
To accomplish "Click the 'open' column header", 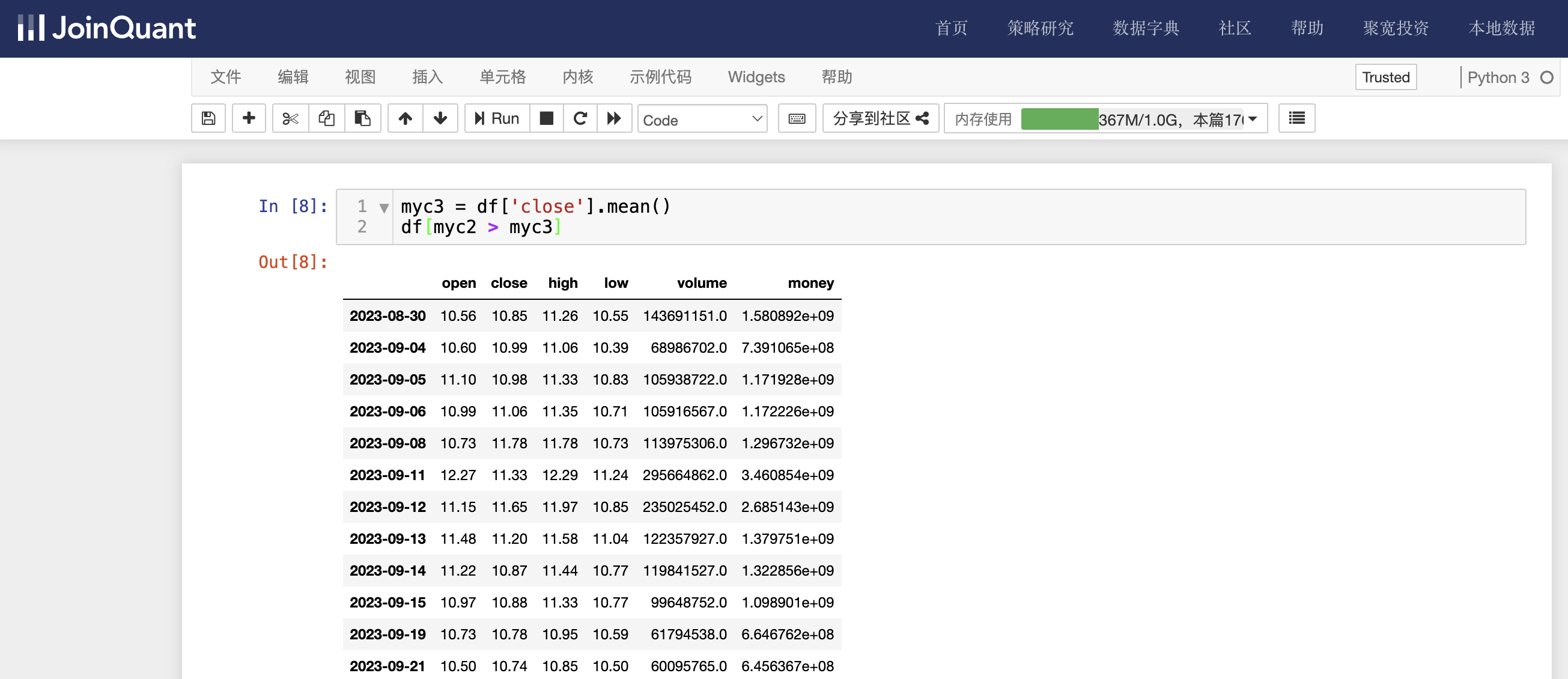I will (x=458, y=283).
